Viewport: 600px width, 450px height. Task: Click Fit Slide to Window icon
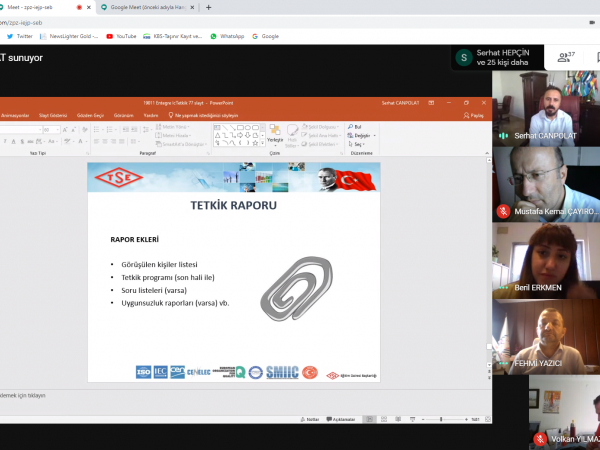pos(488,419)
